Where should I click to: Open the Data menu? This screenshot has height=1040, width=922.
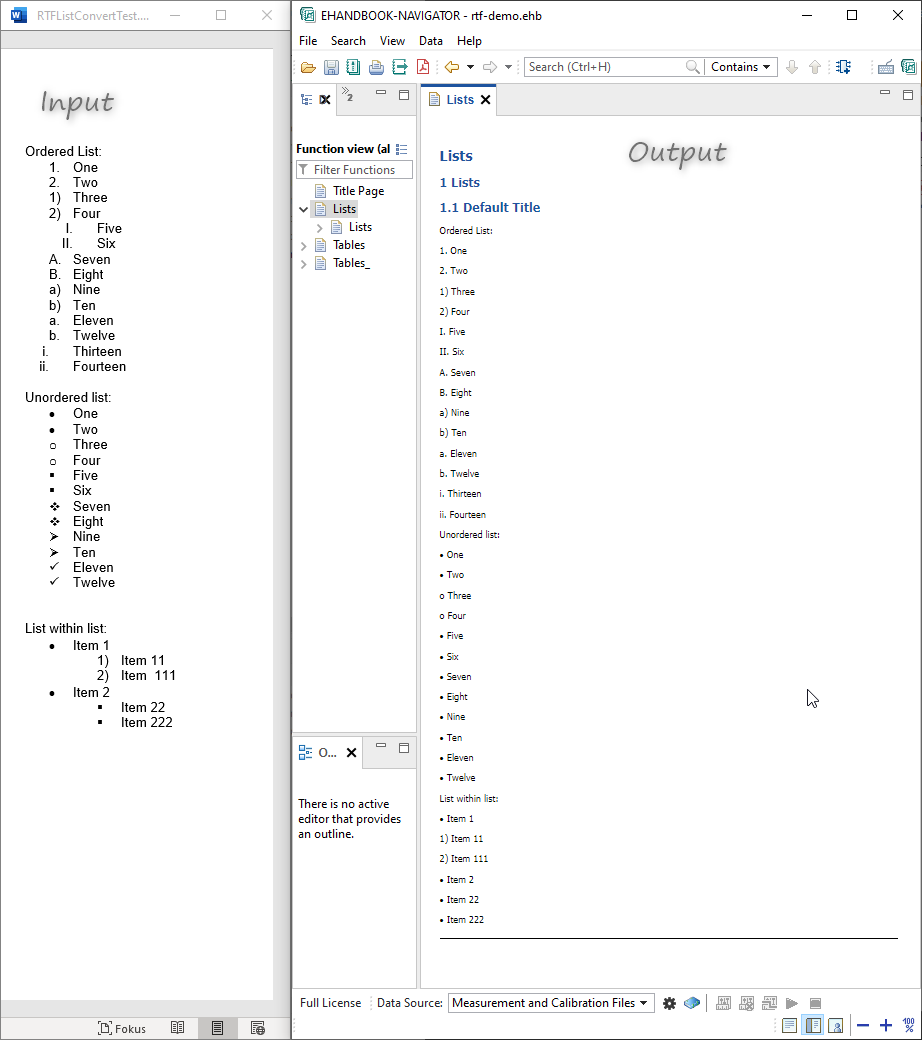point(430,41)
